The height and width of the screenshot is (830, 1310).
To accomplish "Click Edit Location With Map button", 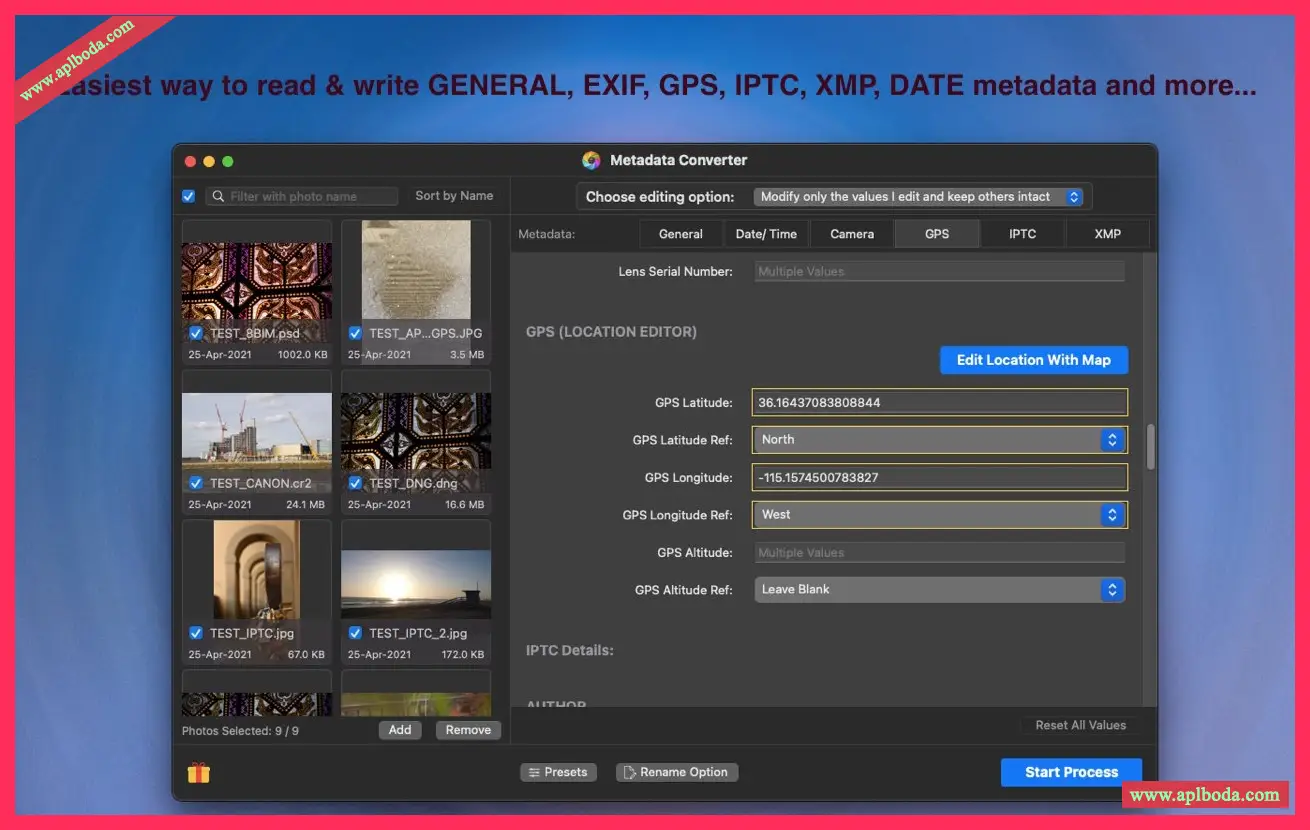I will pos(1034,360).
